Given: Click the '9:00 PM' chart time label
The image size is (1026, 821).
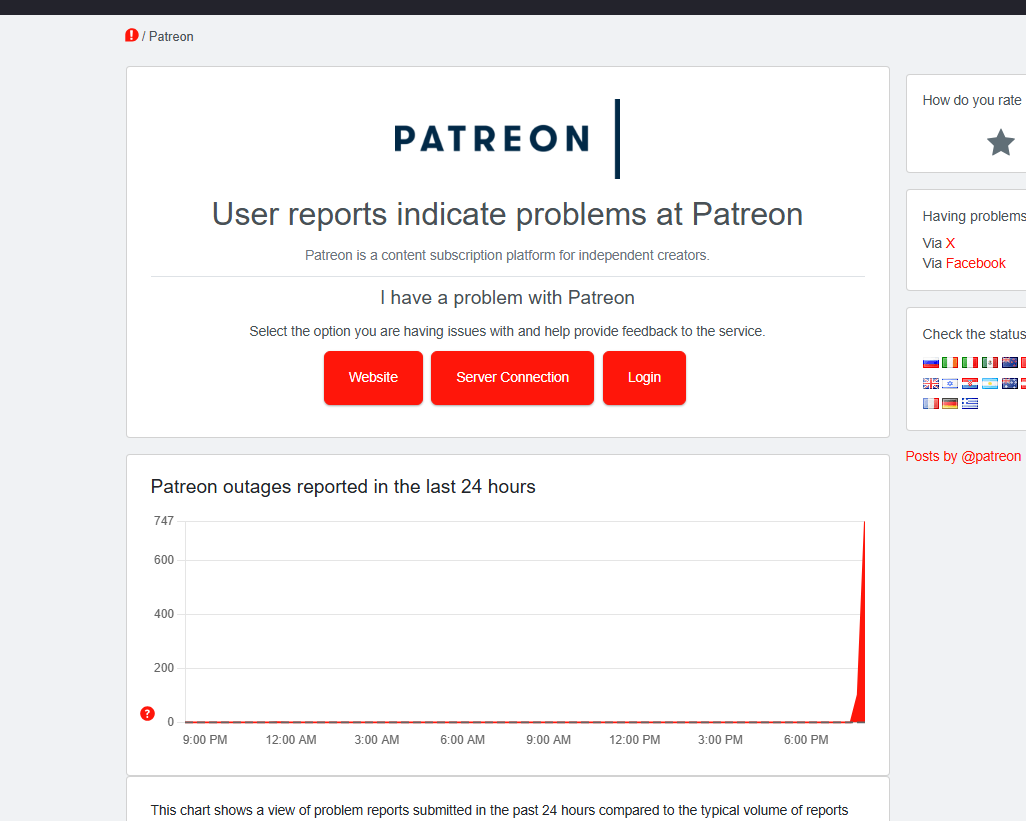Looking at the screenshot, I should pos(205,740).
